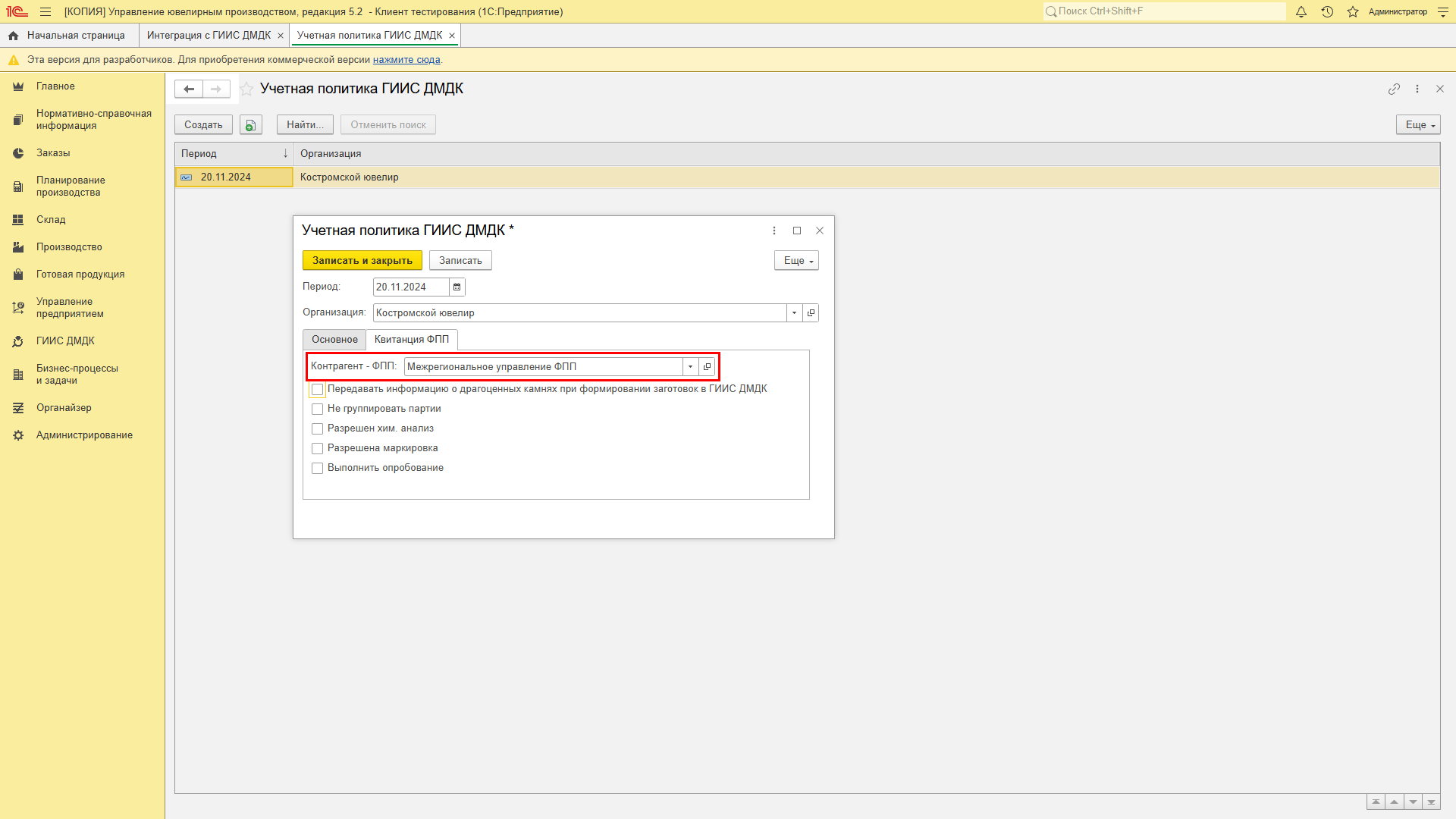Get link icon for the list form
1456x819 pixels.
pyautogui.click(x=1394, y=89)
